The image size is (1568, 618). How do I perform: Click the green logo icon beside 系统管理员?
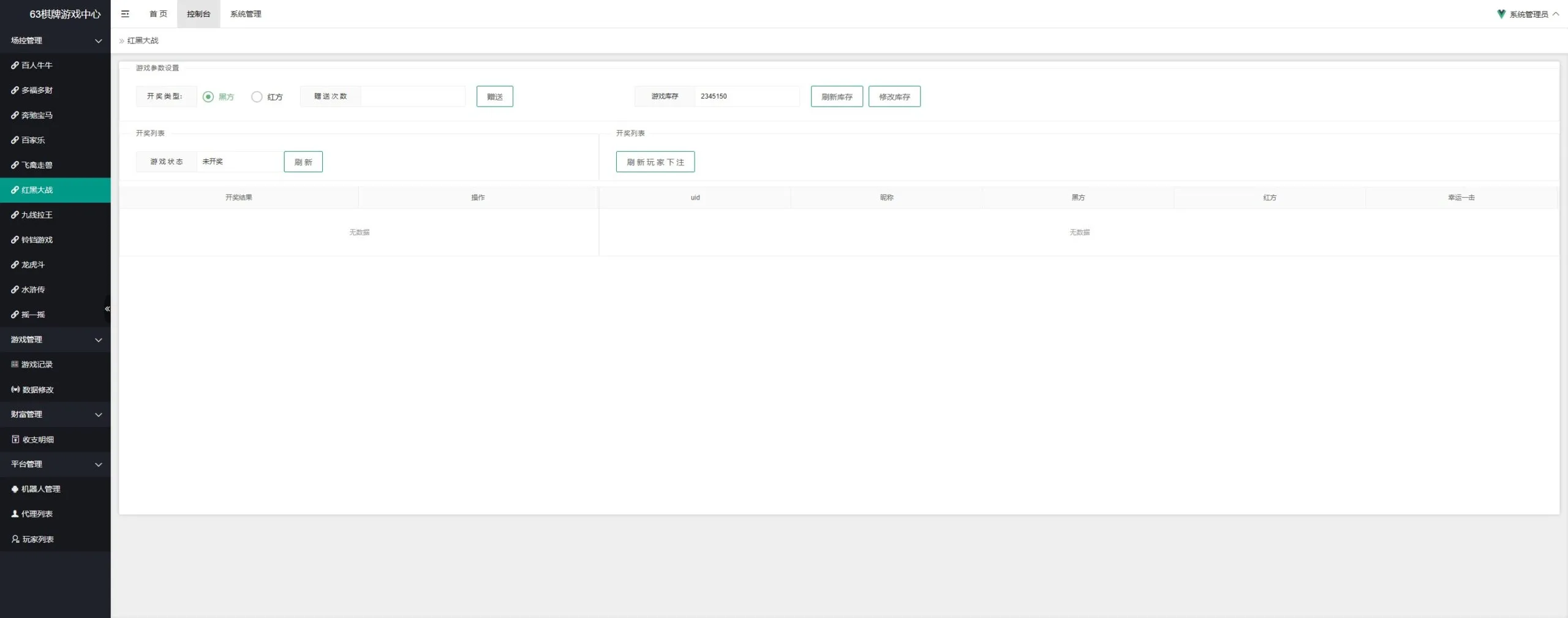(x=1501, y=13)
